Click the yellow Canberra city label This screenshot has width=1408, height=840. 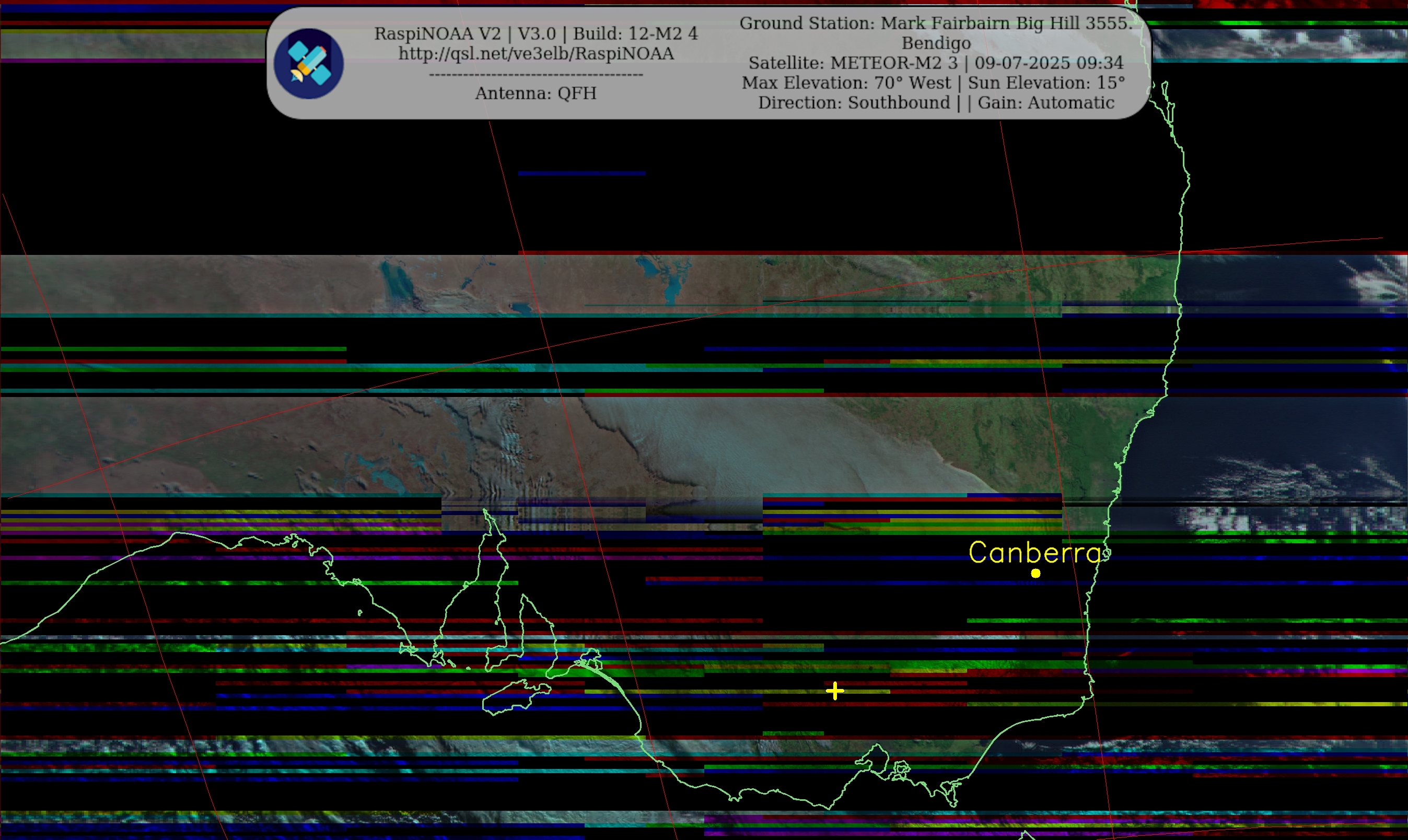click(x=1035, y=553)
